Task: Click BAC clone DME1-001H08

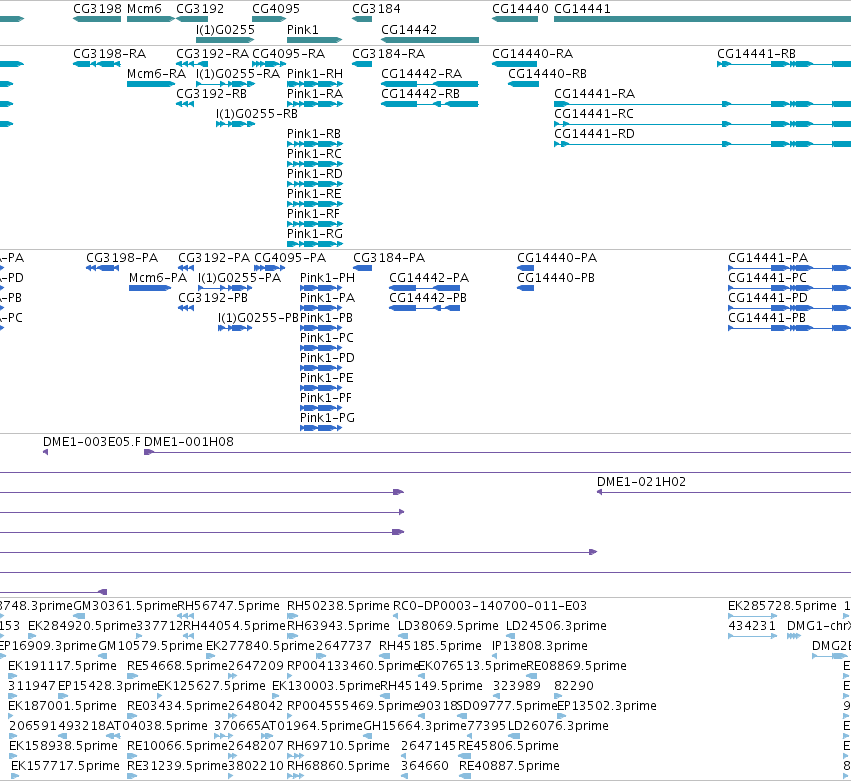Action: click(x=189, y=441)
